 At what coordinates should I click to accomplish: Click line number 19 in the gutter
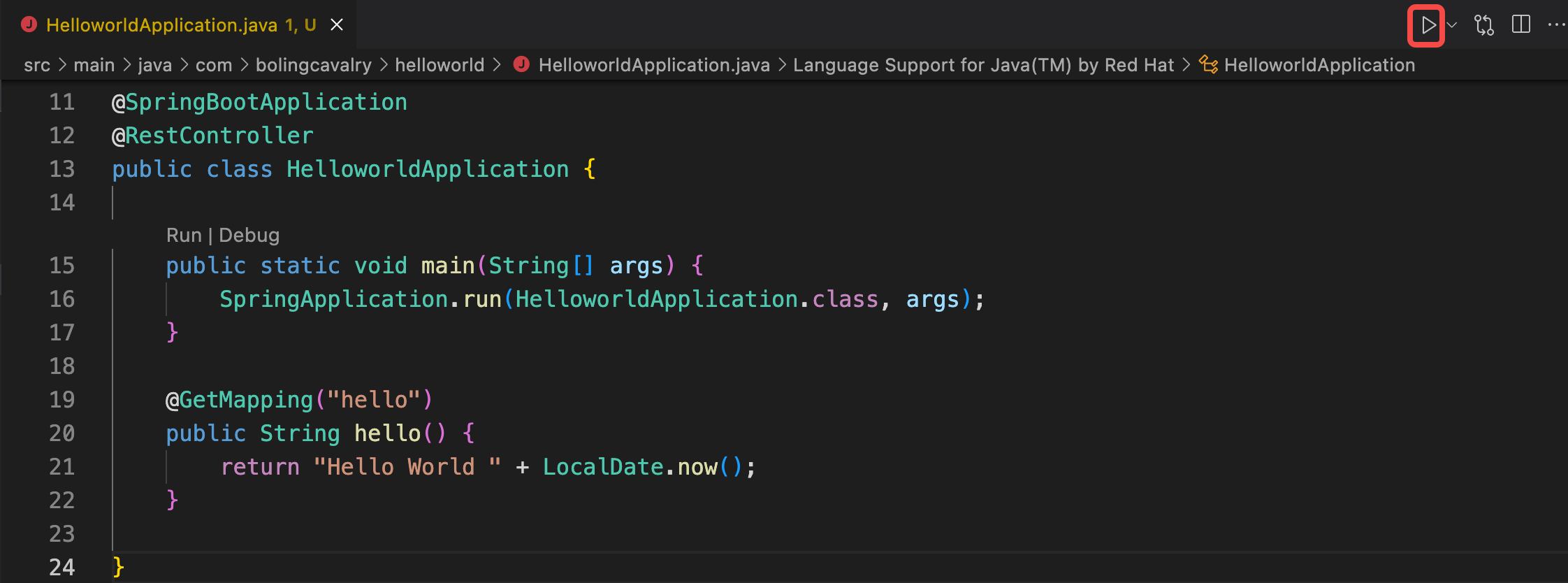pos(61,400)
